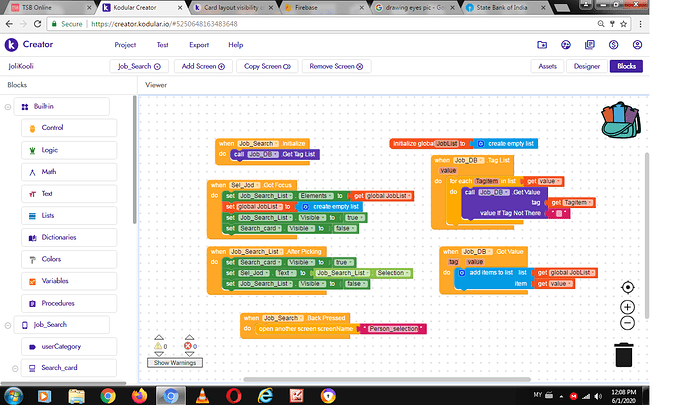Select the Colors blocks category
This screenshot has width=690, height=405.
point(53,259)
